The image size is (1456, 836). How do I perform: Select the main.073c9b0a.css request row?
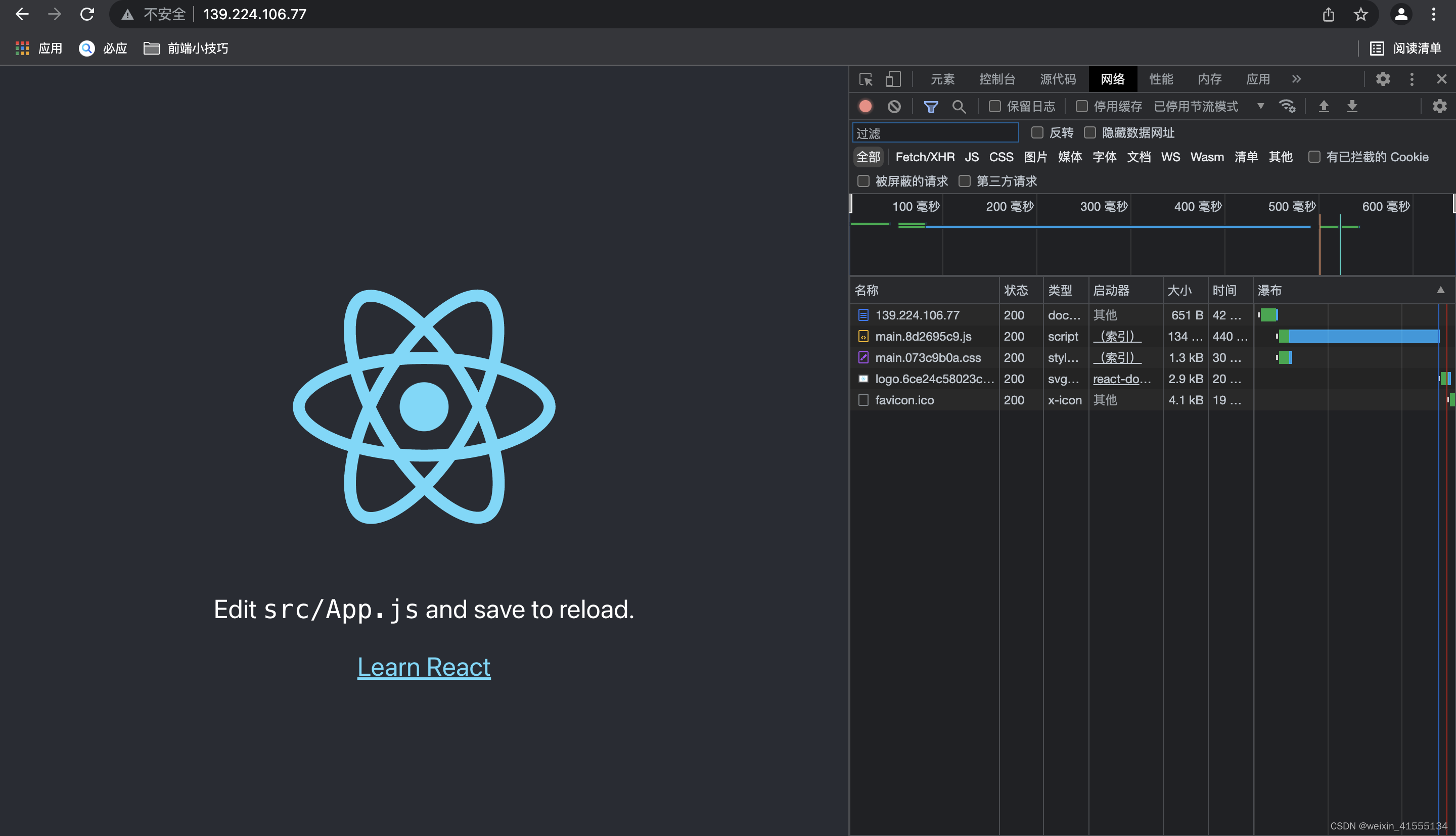[x=1152, y=357]
